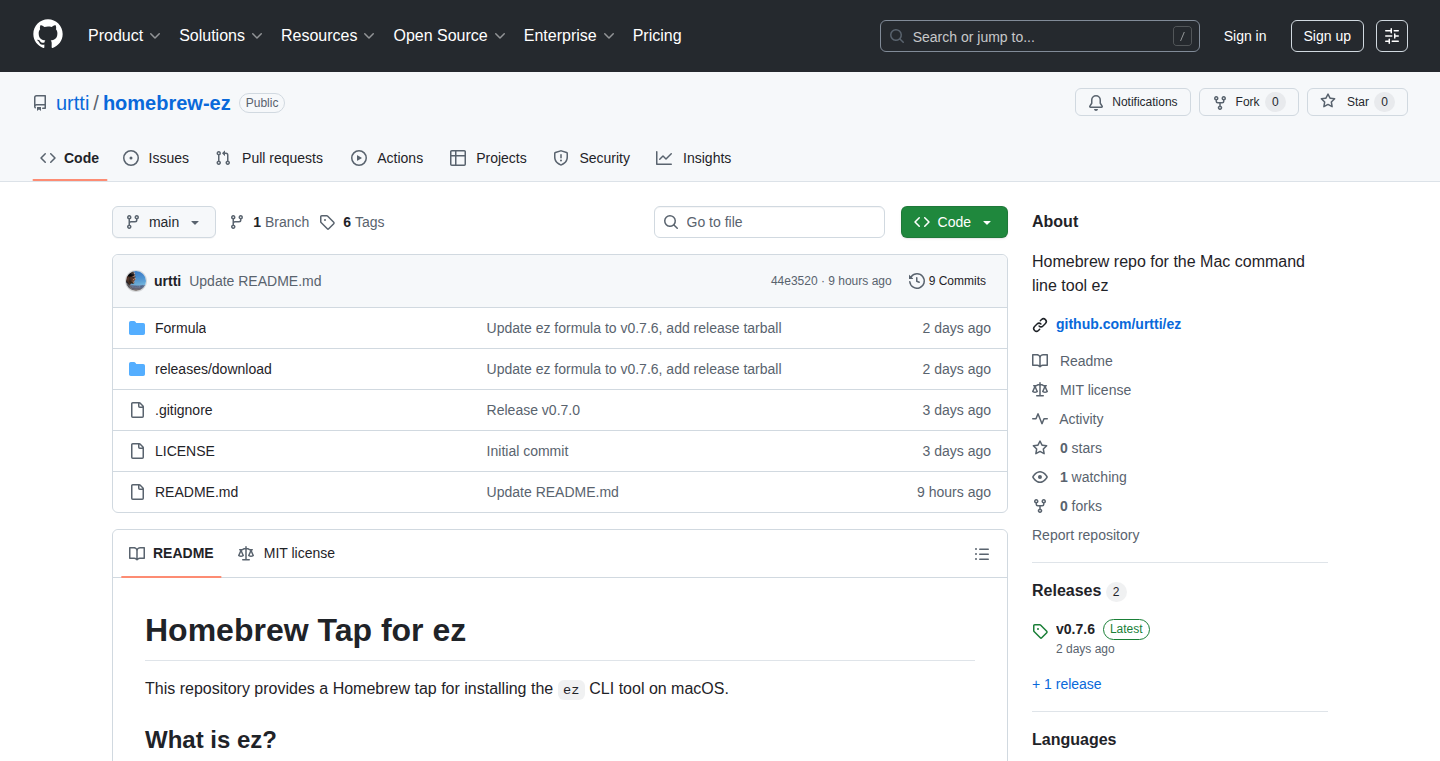The height and width of the screenshot is (761, 1440).
Task: Click the Sign up button
Action: click(1327, 36)
